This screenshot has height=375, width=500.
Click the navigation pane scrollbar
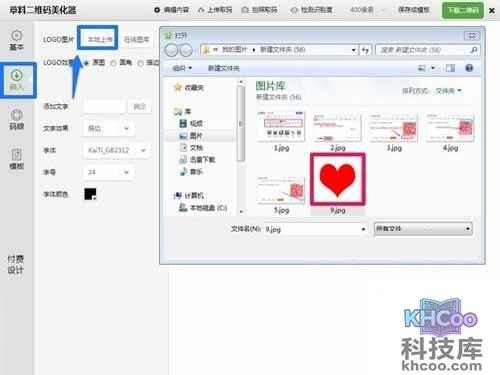click(x=241, y=123)
